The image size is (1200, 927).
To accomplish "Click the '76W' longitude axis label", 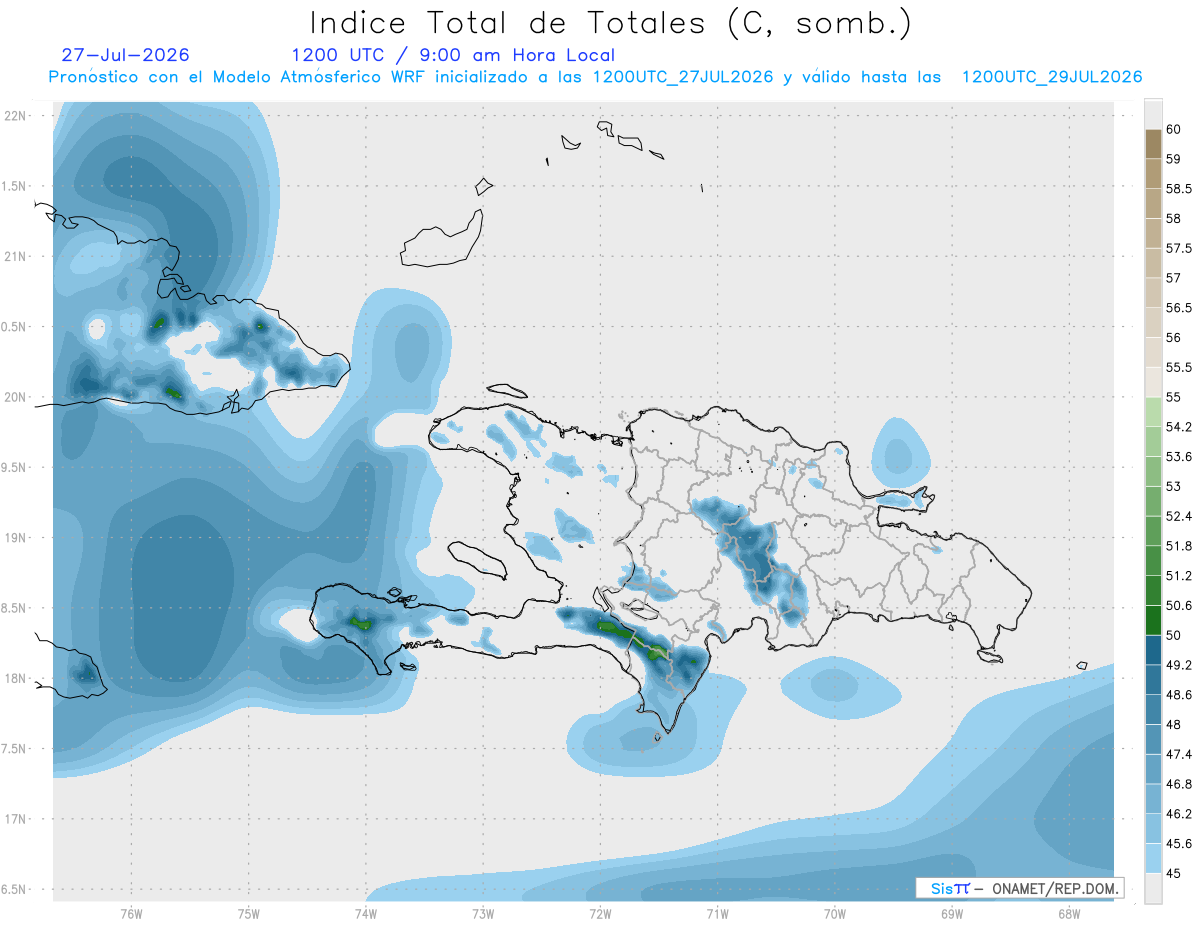I will pyautogui.click(x=131, y=913).
